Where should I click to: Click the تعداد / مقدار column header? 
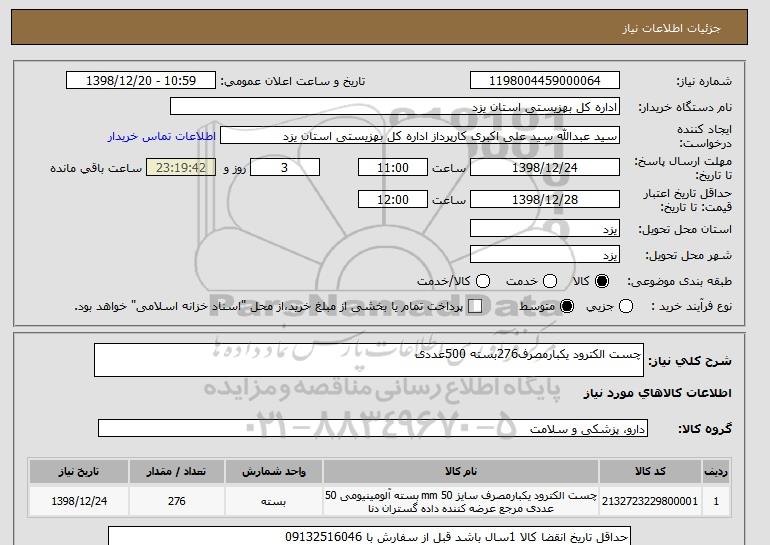(176, 471)
